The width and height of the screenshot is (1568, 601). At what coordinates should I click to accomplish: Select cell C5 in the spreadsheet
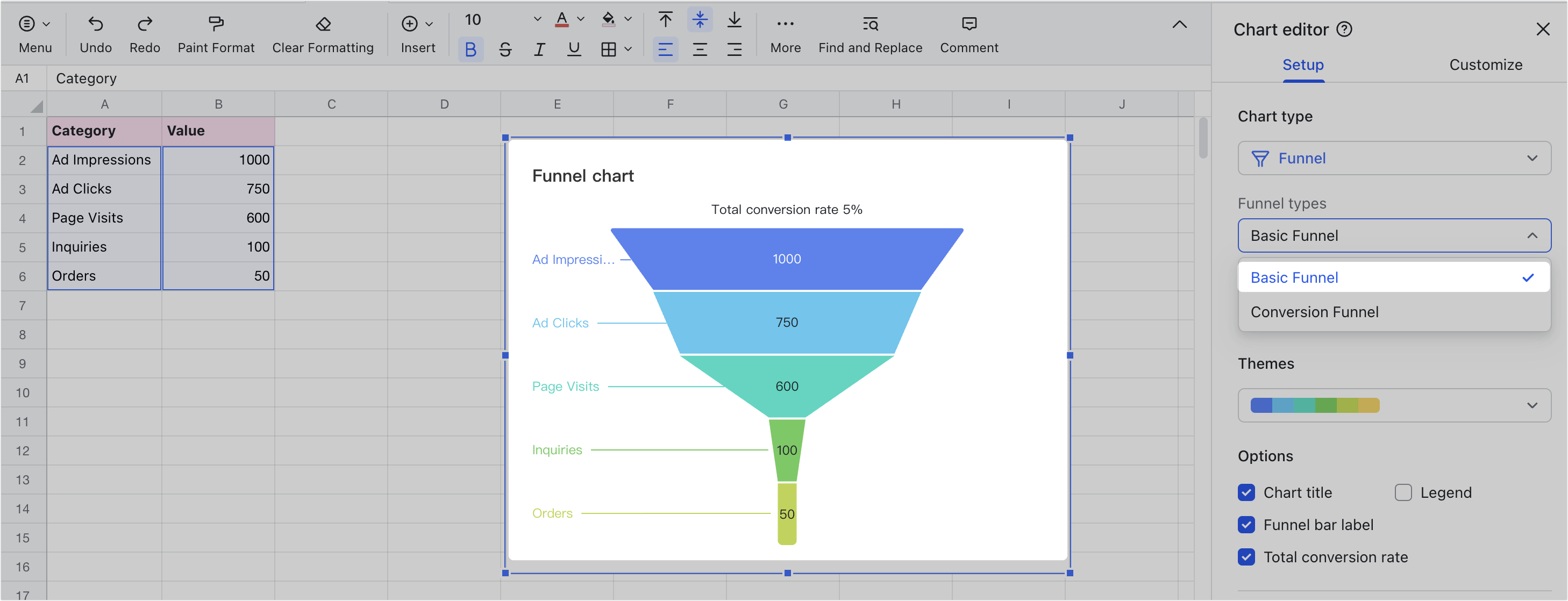tap(331, 246)
